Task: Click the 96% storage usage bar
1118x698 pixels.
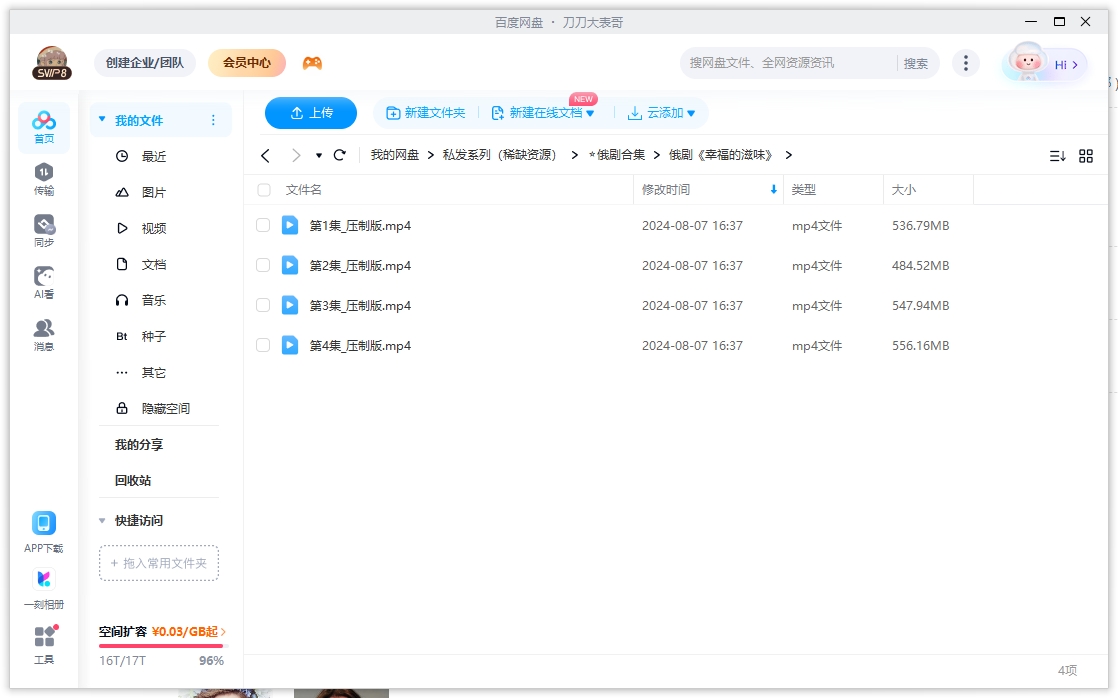Action: click(x=160, y=646)
